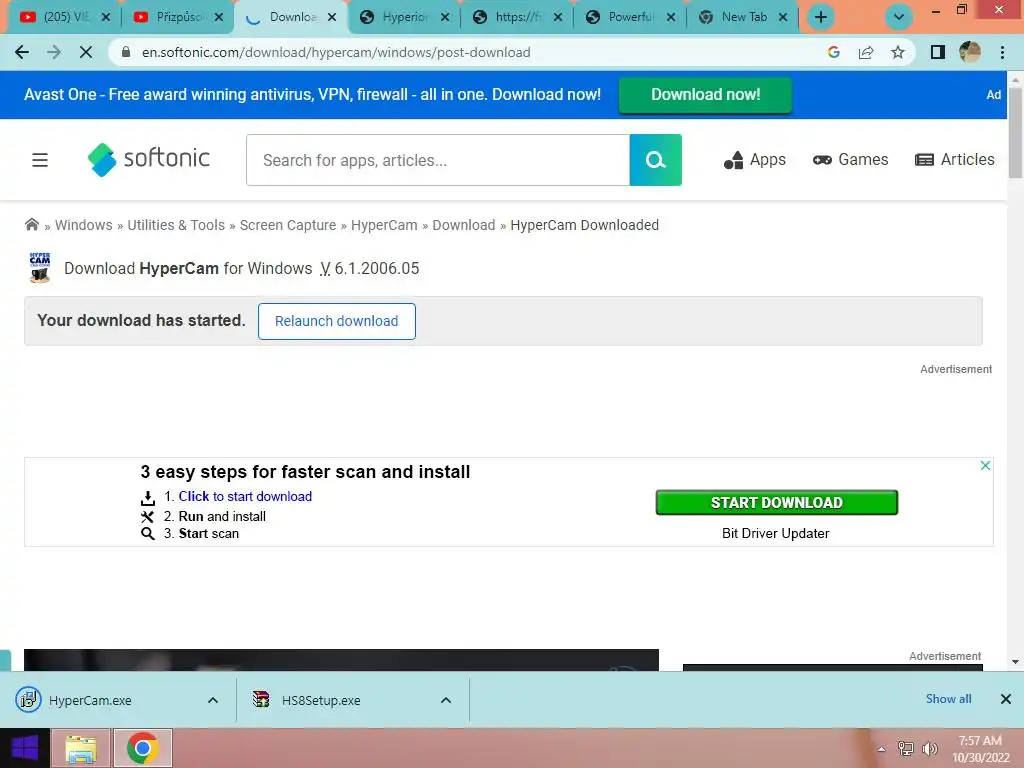Open the Utilities & Tools breadcrumb link

176,225
